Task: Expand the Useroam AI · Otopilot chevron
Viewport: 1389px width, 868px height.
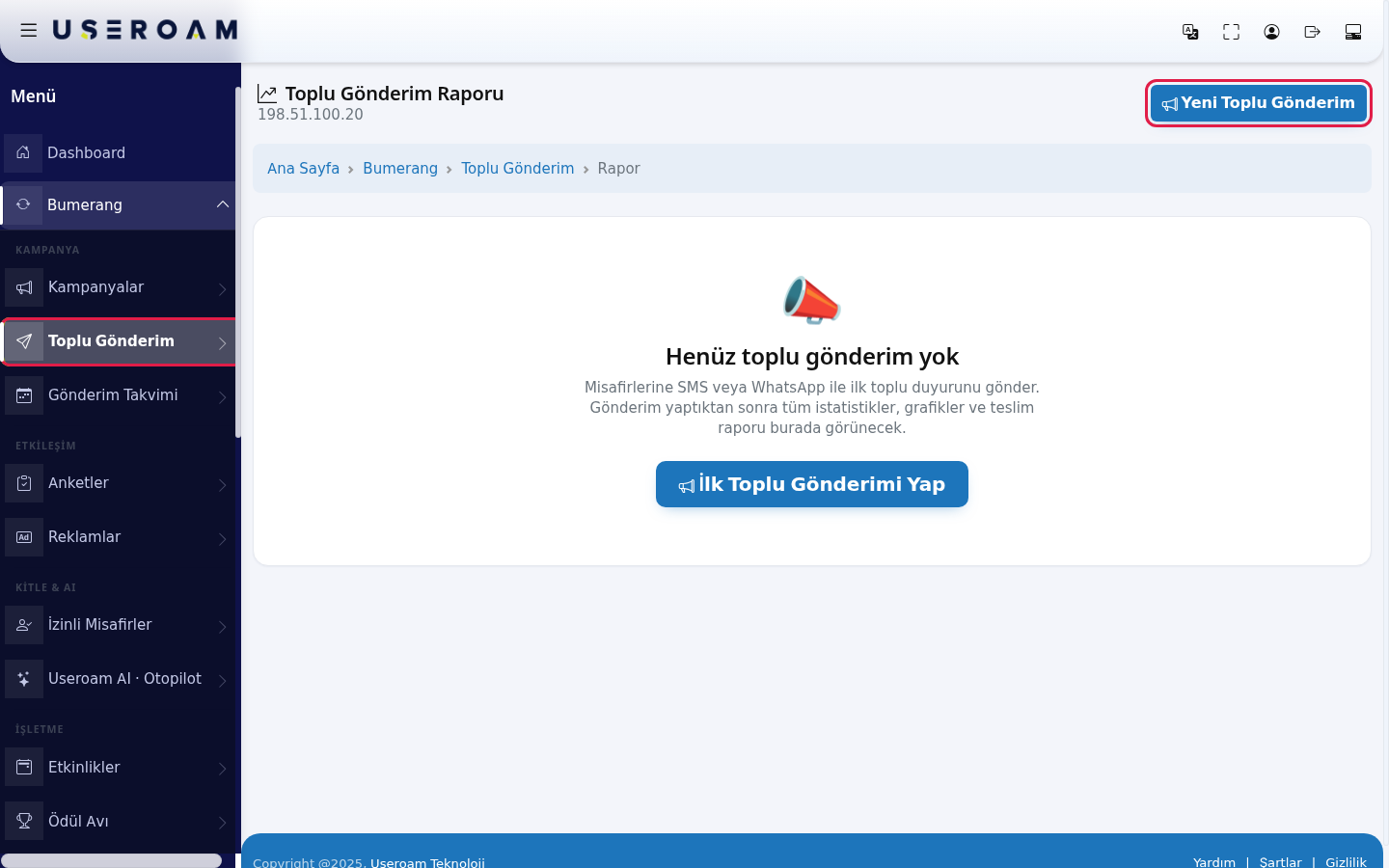Action: point(223,680)
